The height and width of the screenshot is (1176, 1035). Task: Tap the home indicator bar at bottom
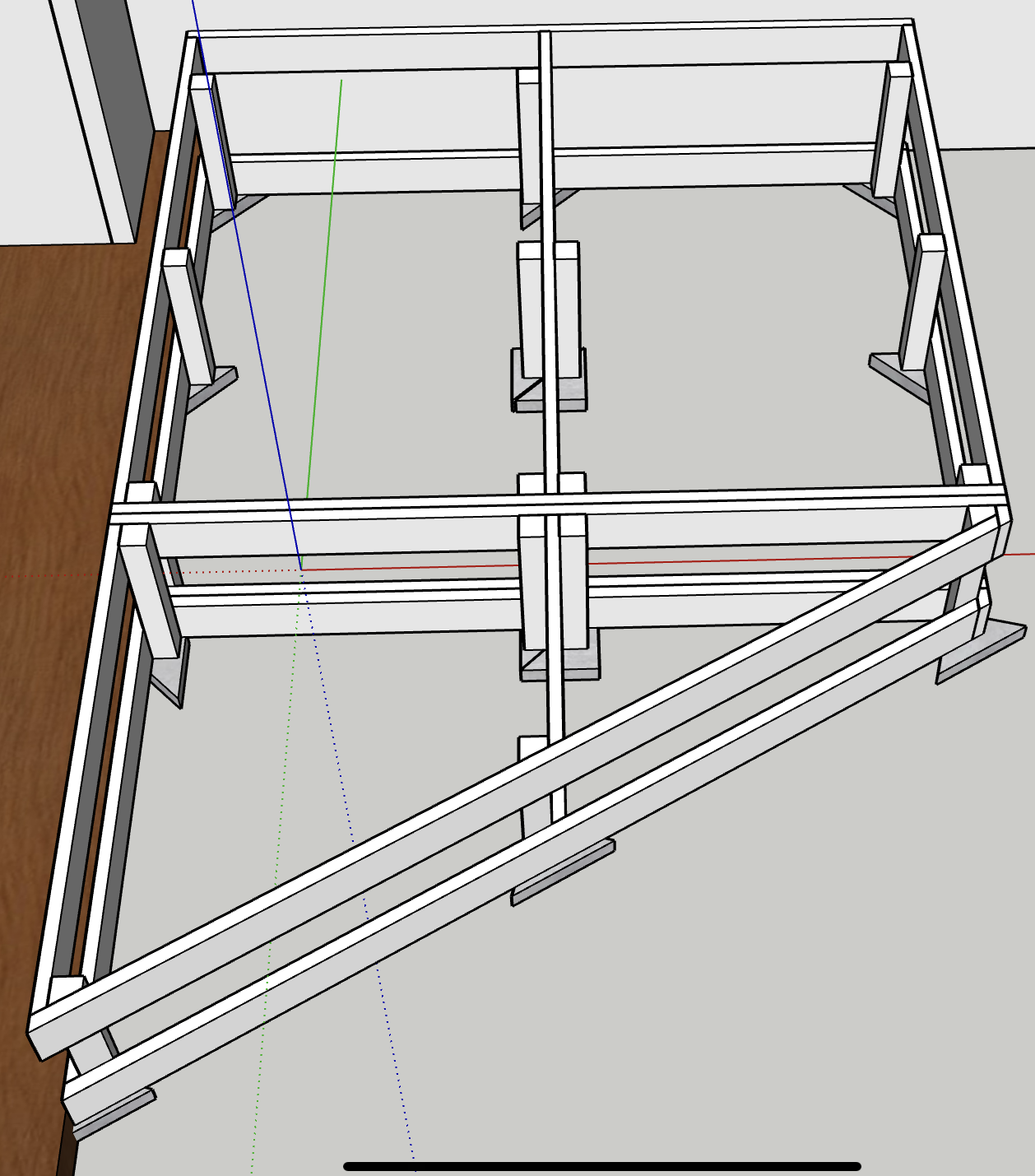click(x=601, y=1165)
